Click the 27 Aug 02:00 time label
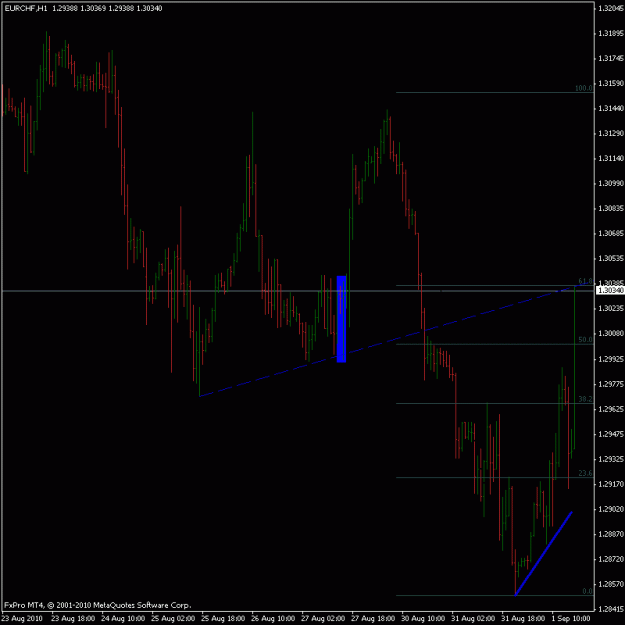The height and width of the screenshot is (625, 625). pos(323,619)
